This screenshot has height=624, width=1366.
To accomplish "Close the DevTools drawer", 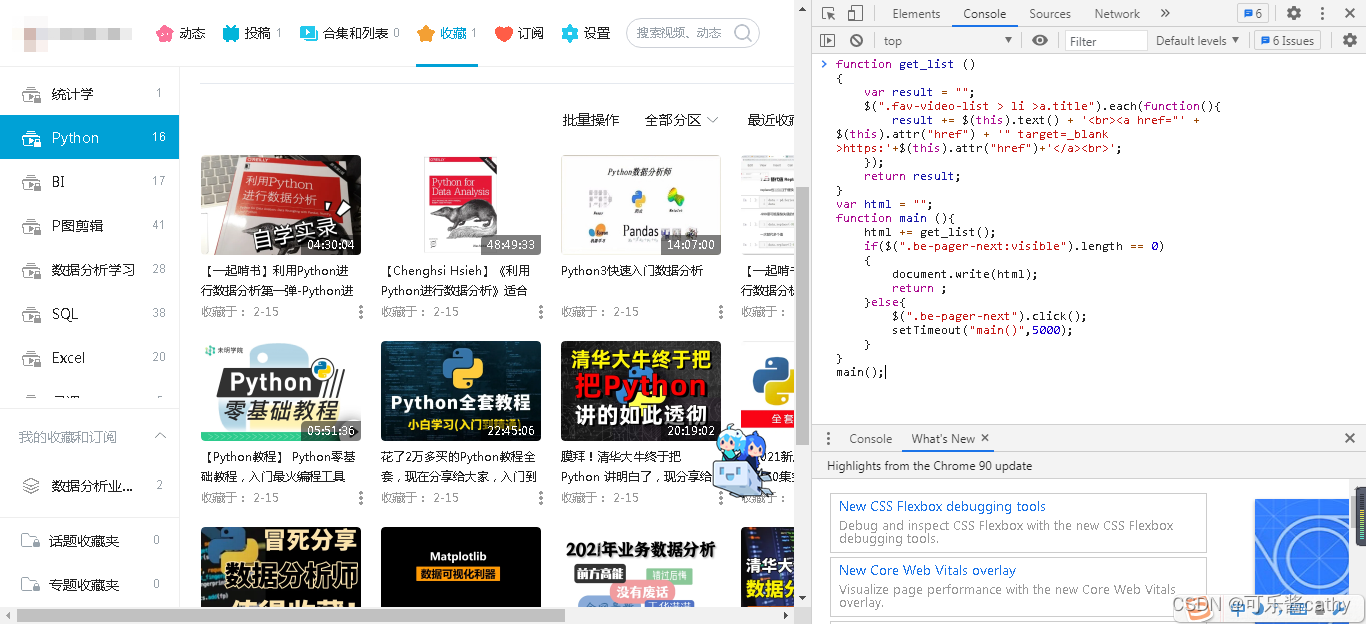I will point(1349,438).
